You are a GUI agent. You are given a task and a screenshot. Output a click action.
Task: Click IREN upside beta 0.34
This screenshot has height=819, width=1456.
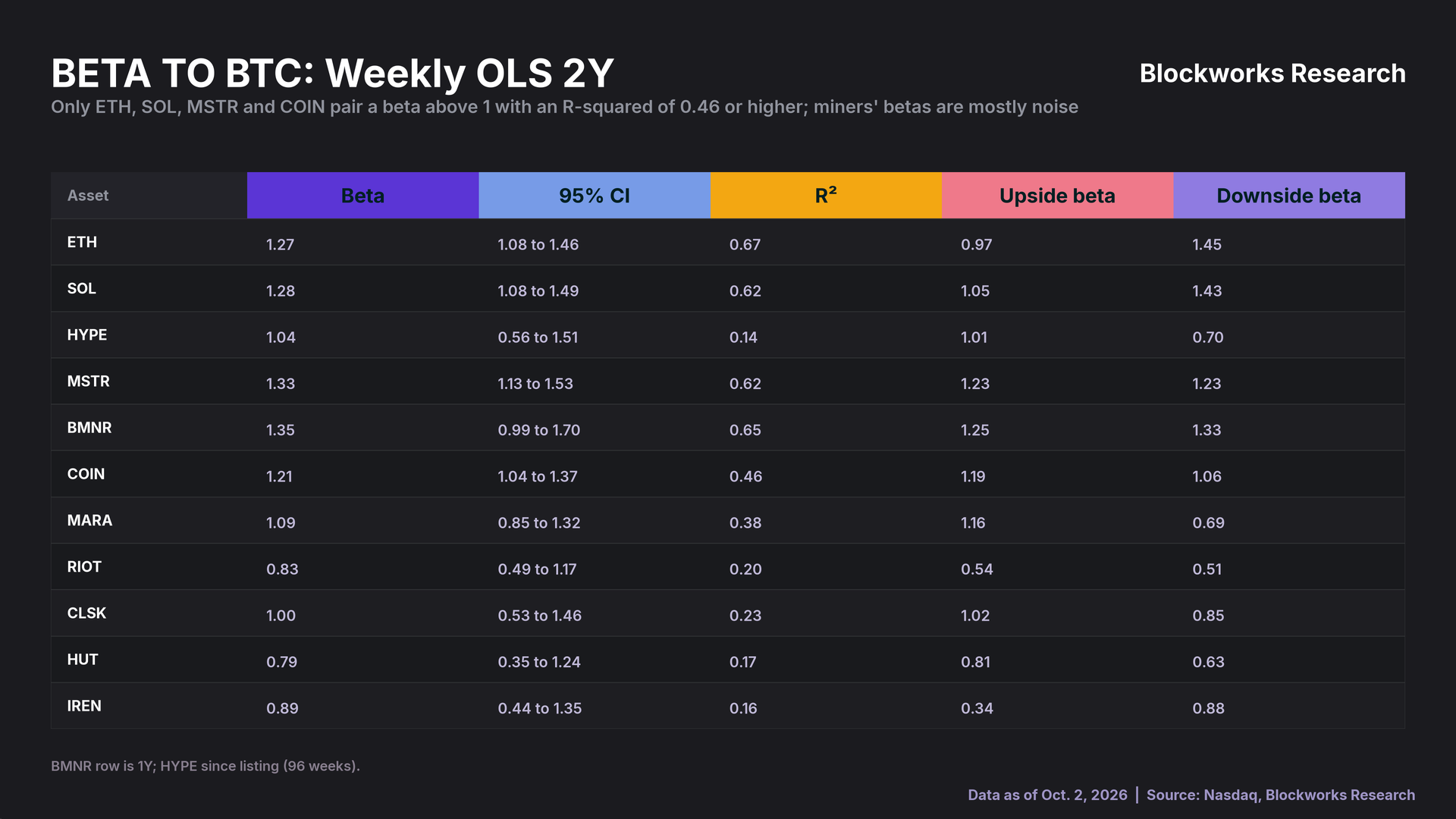977,708
